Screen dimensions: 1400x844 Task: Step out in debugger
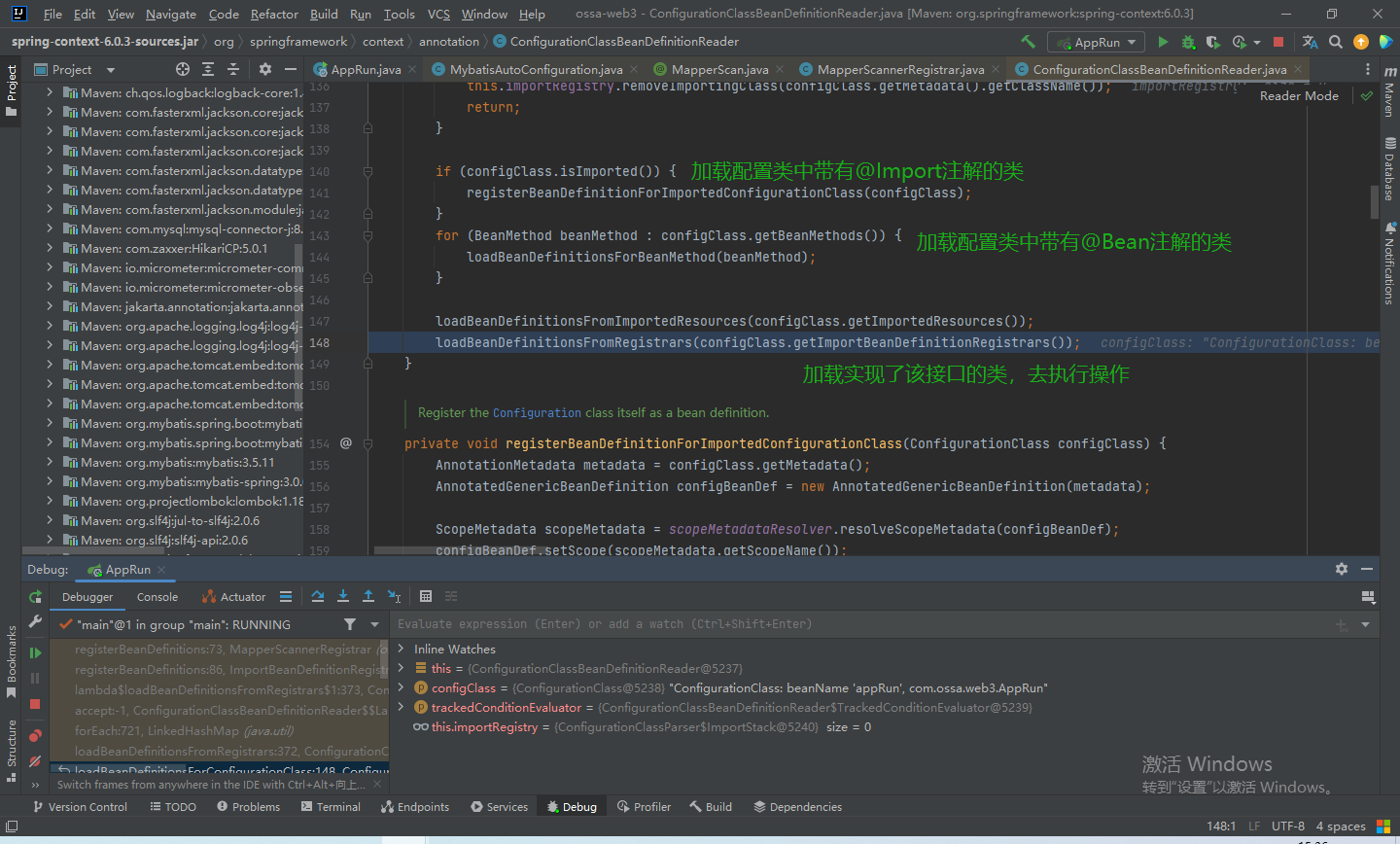(x=368, y=596)
